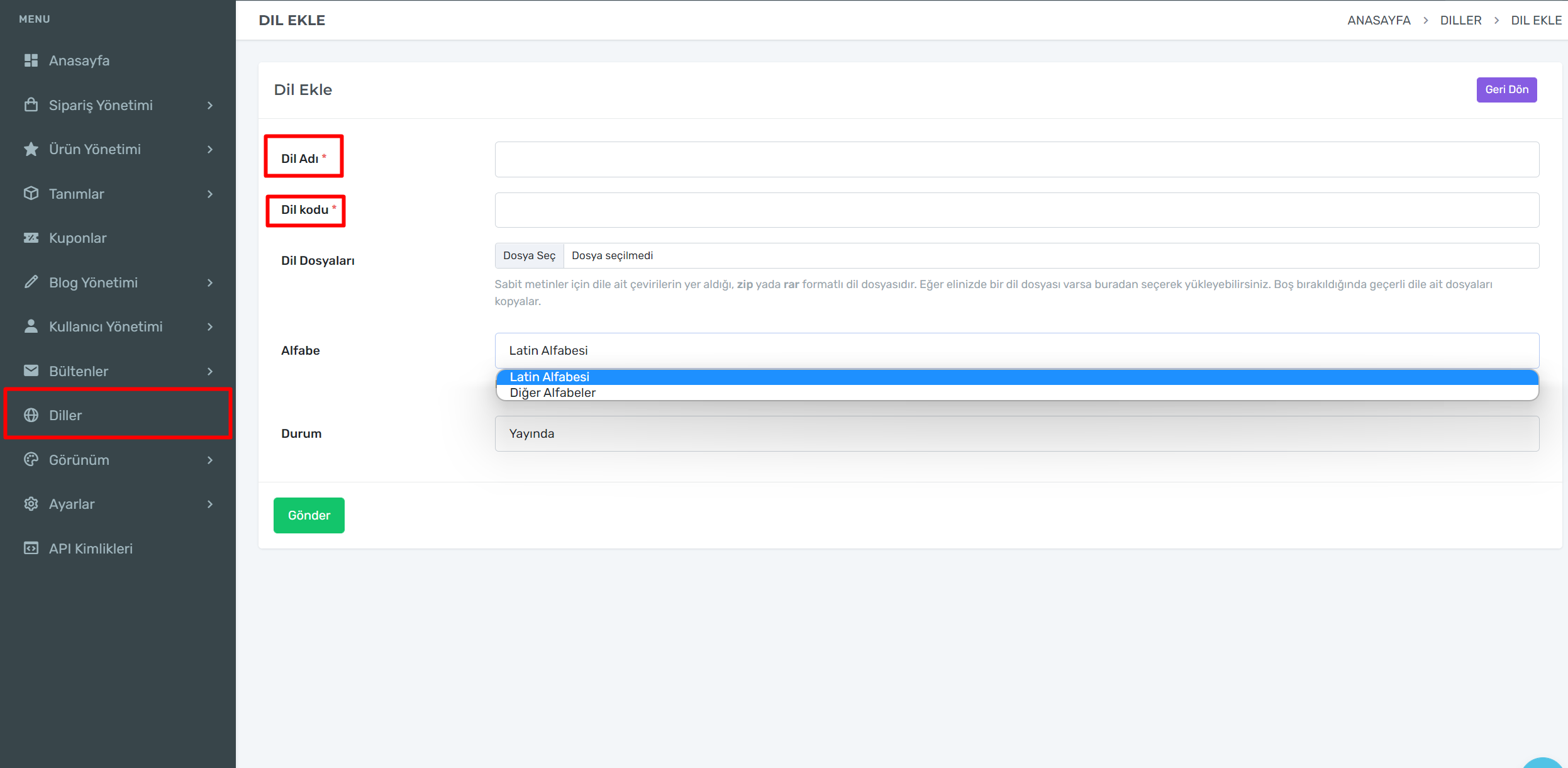Click the Geri Dön button
Viewport: 1568px width, 768px height.
(x=1506, y=89)
